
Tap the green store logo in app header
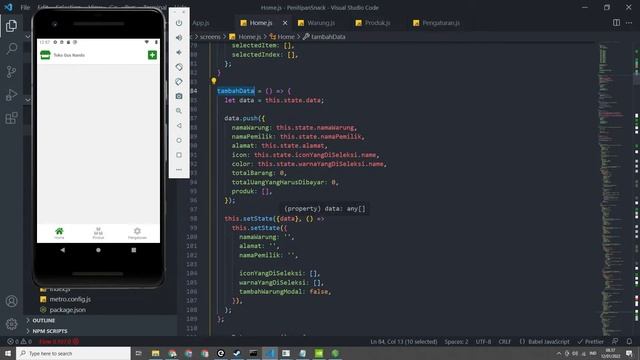tap(45, 55)
